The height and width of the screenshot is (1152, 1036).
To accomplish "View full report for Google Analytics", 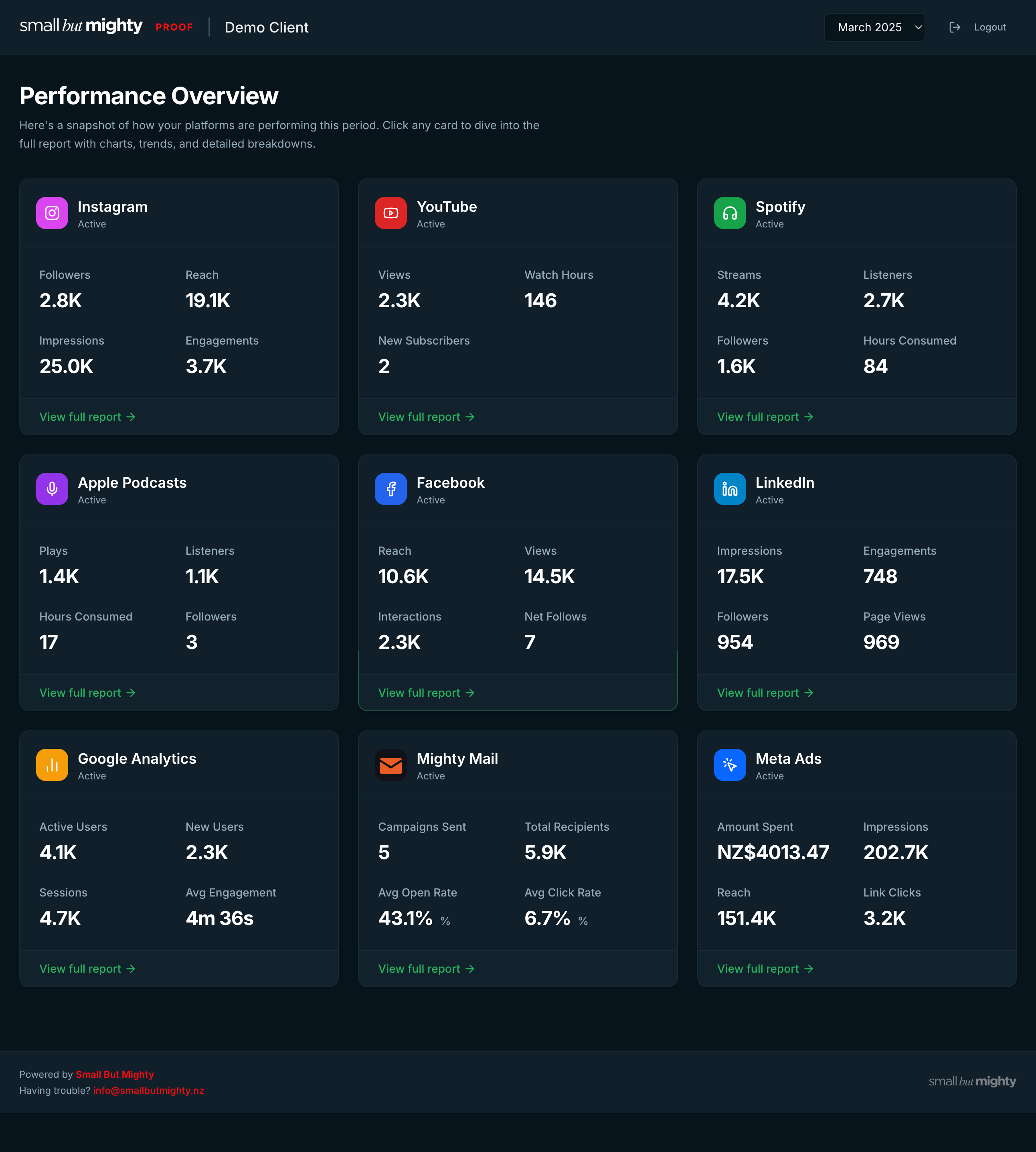I will (x=87, y=969).
